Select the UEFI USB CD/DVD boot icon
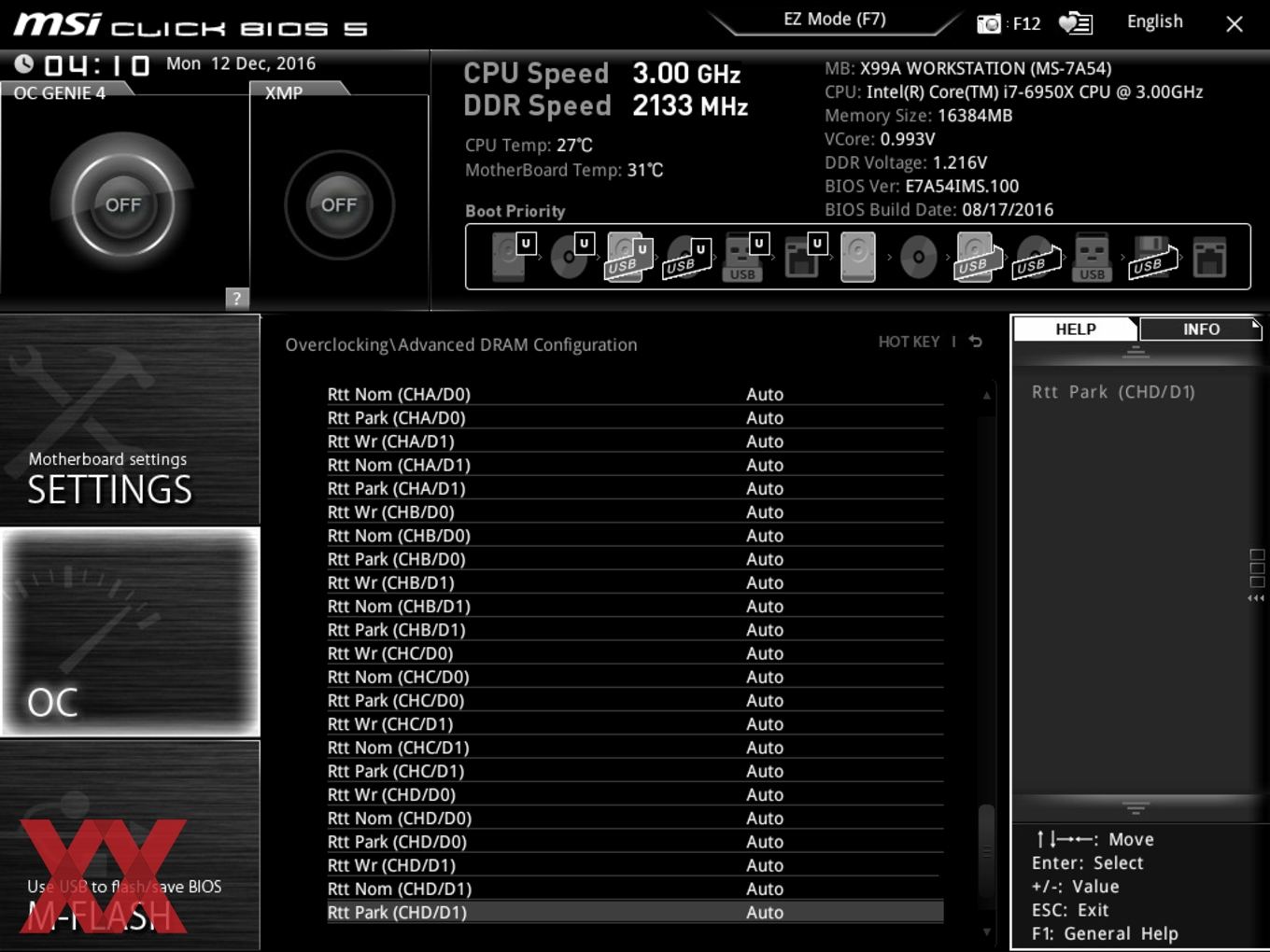Image resolution: width=1270 pixels, height=952 pixels. pos(686,257)
